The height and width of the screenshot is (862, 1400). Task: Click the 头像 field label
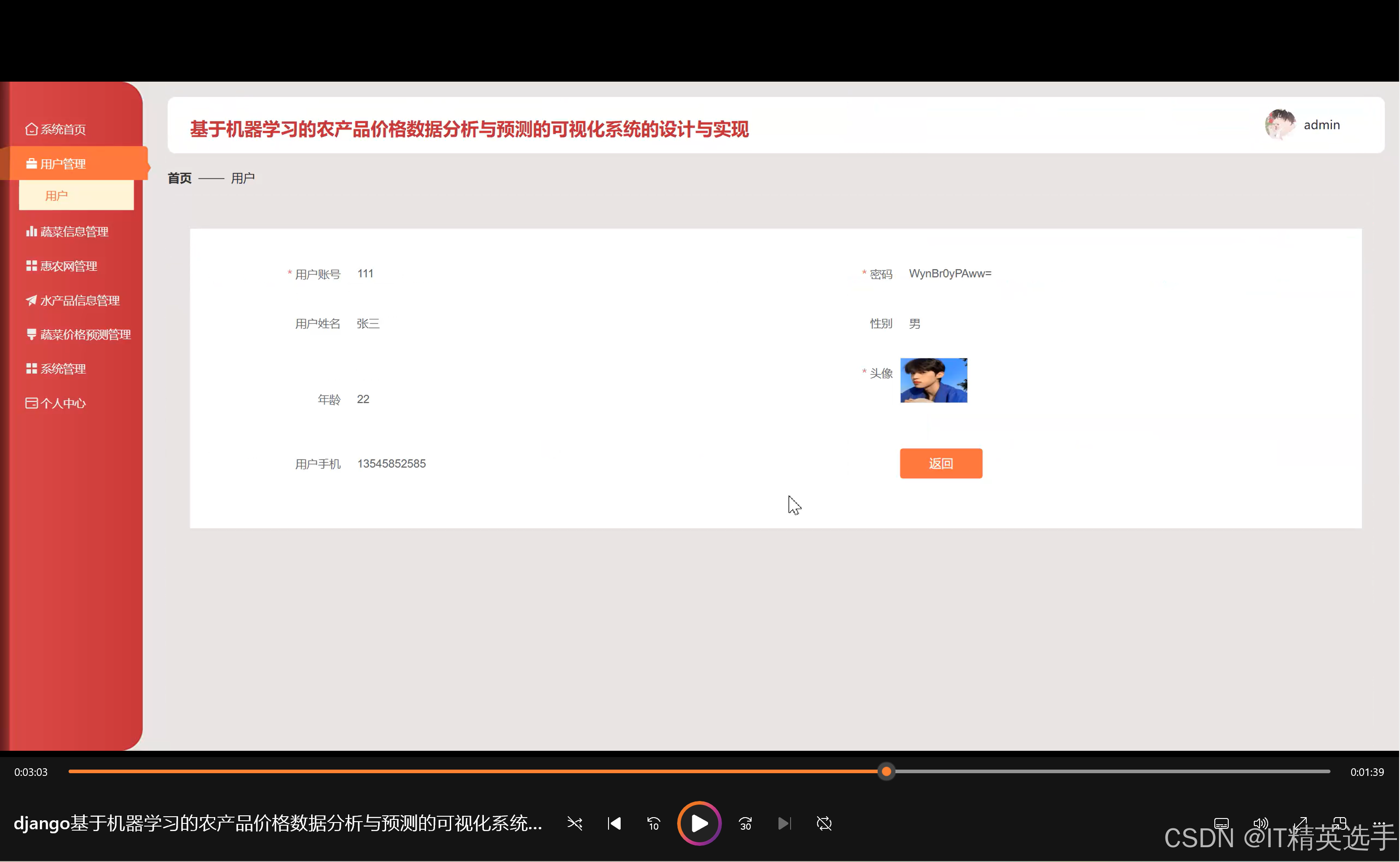click(881, 373)
